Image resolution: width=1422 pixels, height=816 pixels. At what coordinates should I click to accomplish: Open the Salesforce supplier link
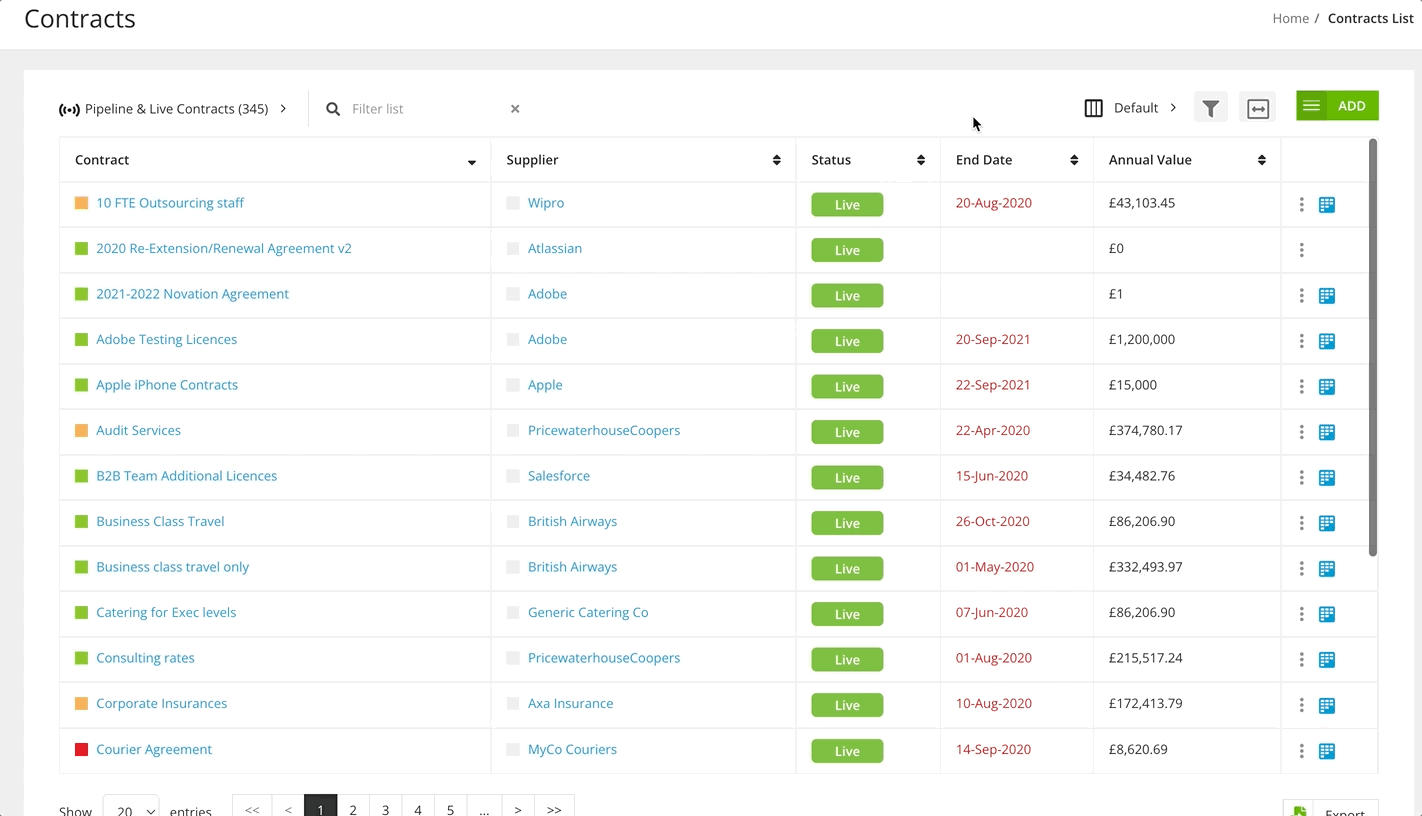(559, 476)
